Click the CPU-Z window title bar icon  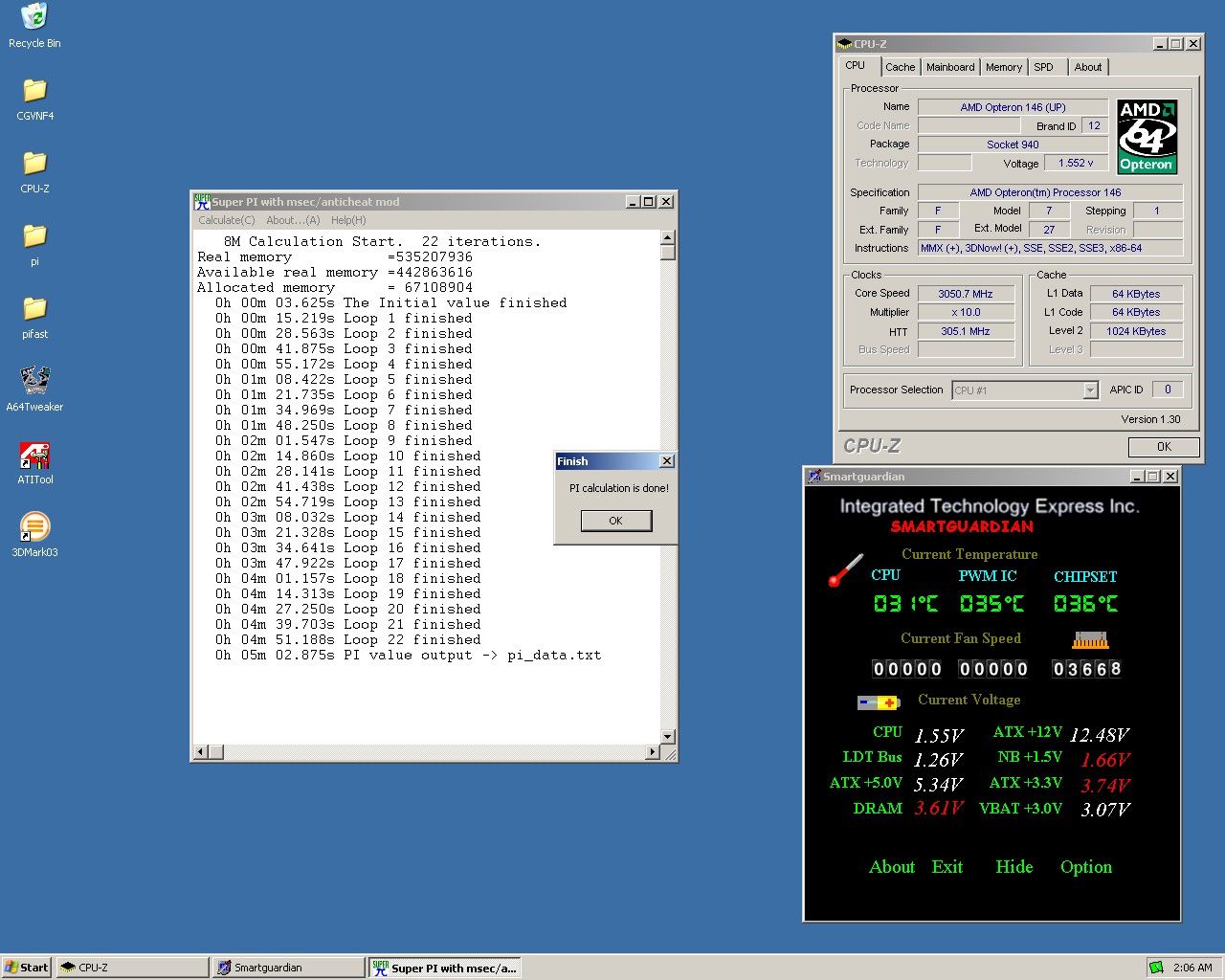(x=844, y=44)
